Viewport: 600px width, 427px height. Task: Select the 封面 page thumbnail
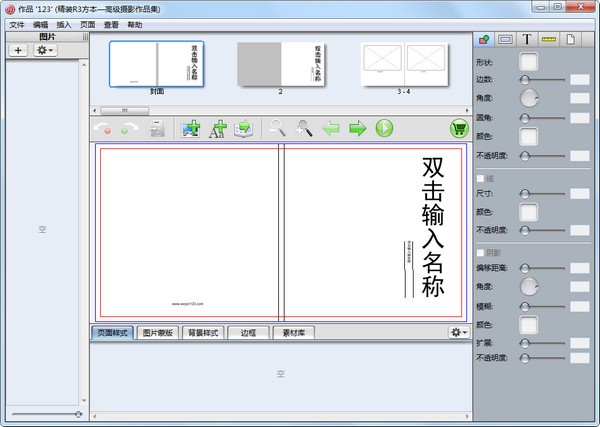(x=157, y=64)
